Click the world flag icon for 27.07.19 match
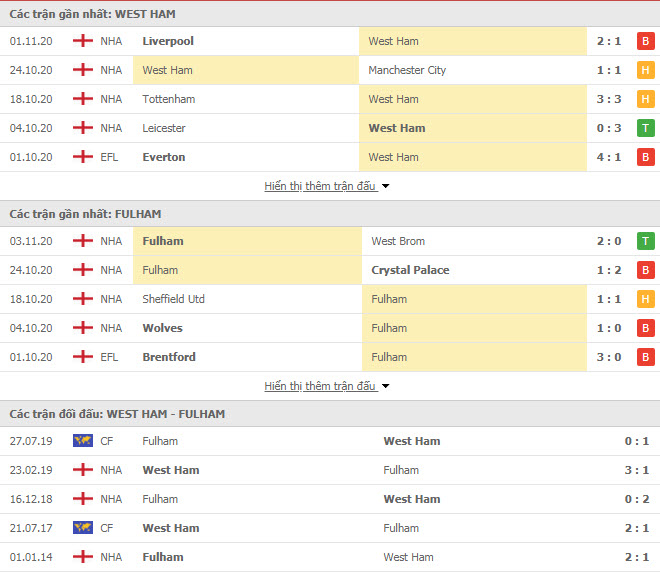This screenshot has height=574, width=660. click(x=83, y=441)
